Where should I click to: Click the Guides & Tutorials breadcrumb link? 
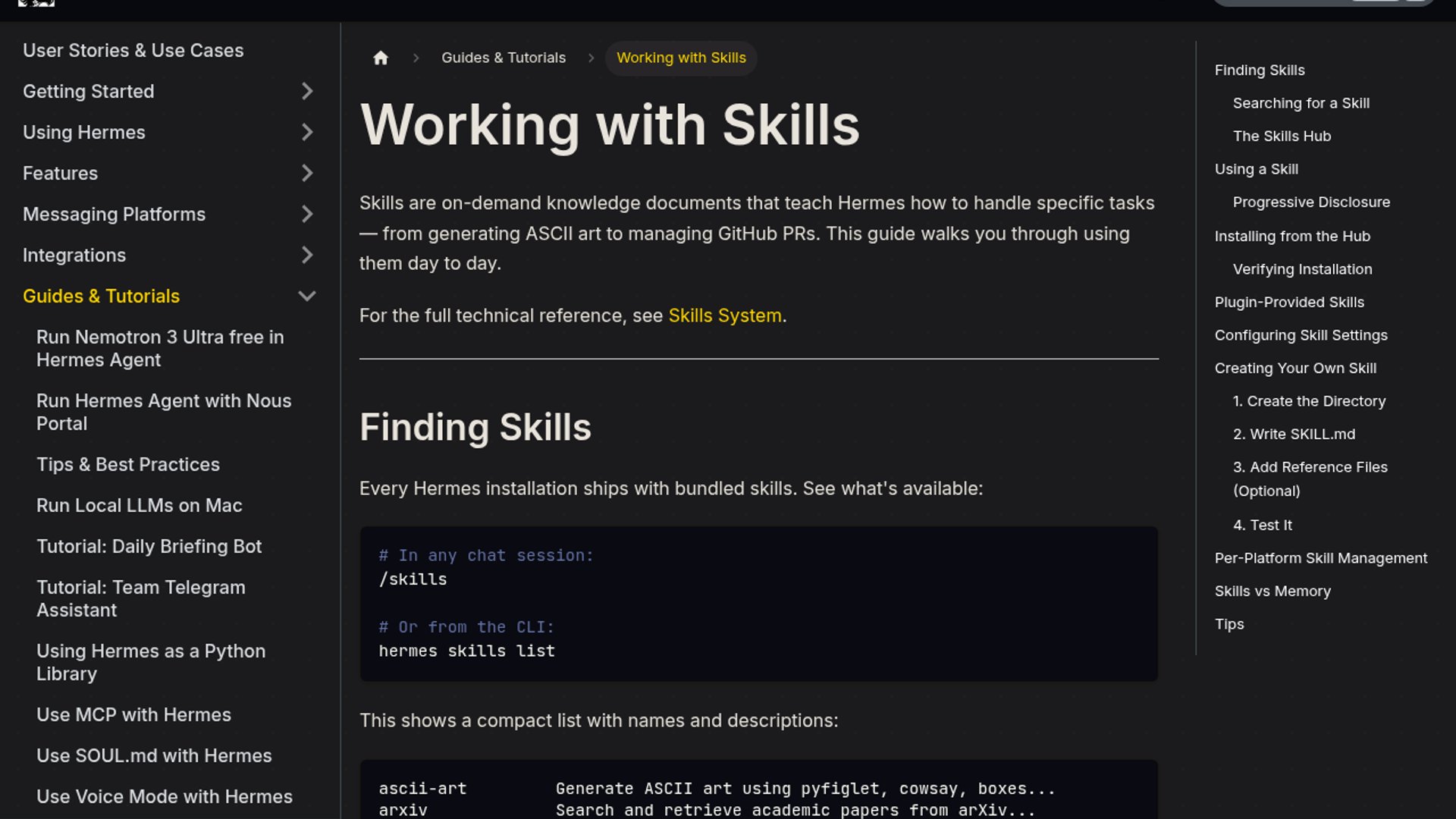[504, 58]
